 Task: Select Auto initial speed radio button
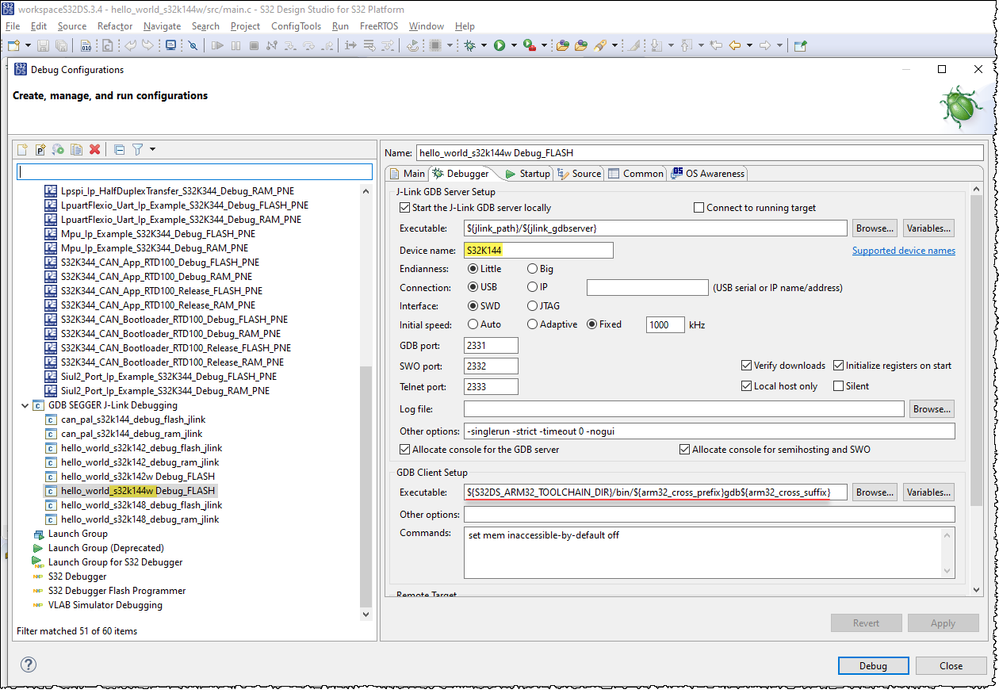pyautogui.click(x=473, y=324)
